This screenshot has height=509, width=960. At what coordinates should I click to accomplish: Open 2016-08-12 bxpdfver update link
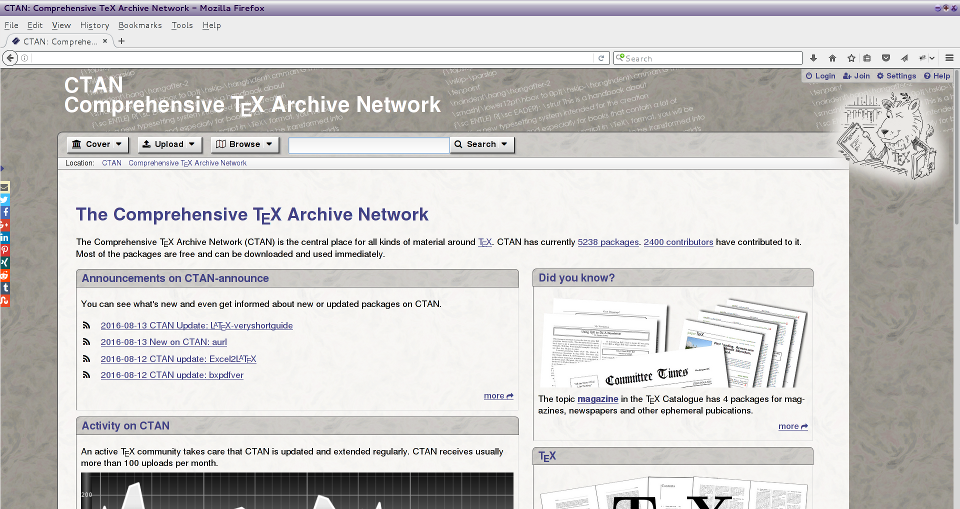click(172, 375)
